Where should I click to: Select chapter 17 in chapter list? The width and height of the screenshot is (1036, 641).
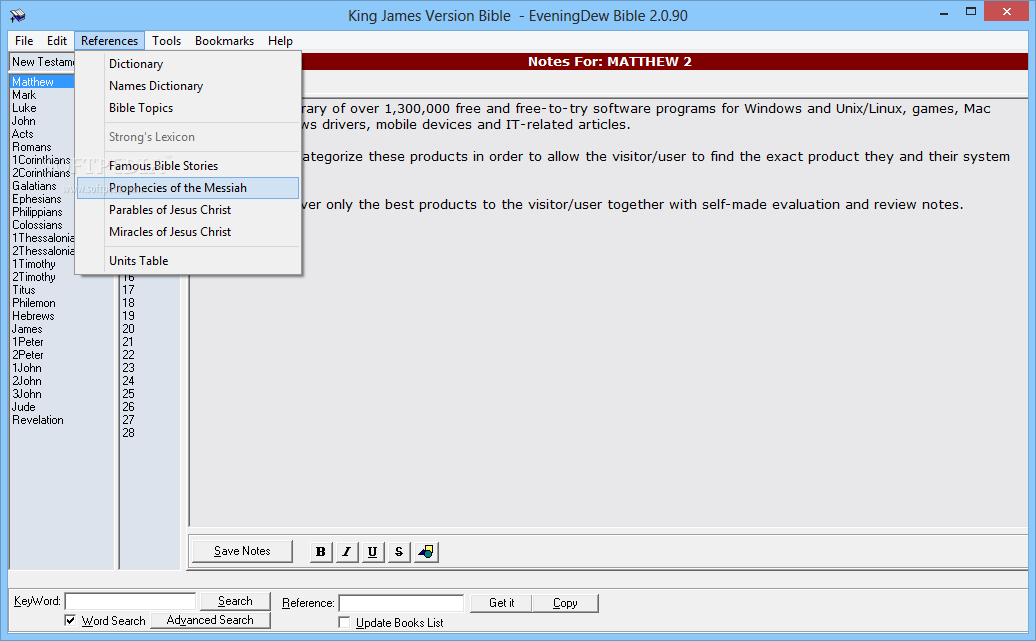point(128,290)
